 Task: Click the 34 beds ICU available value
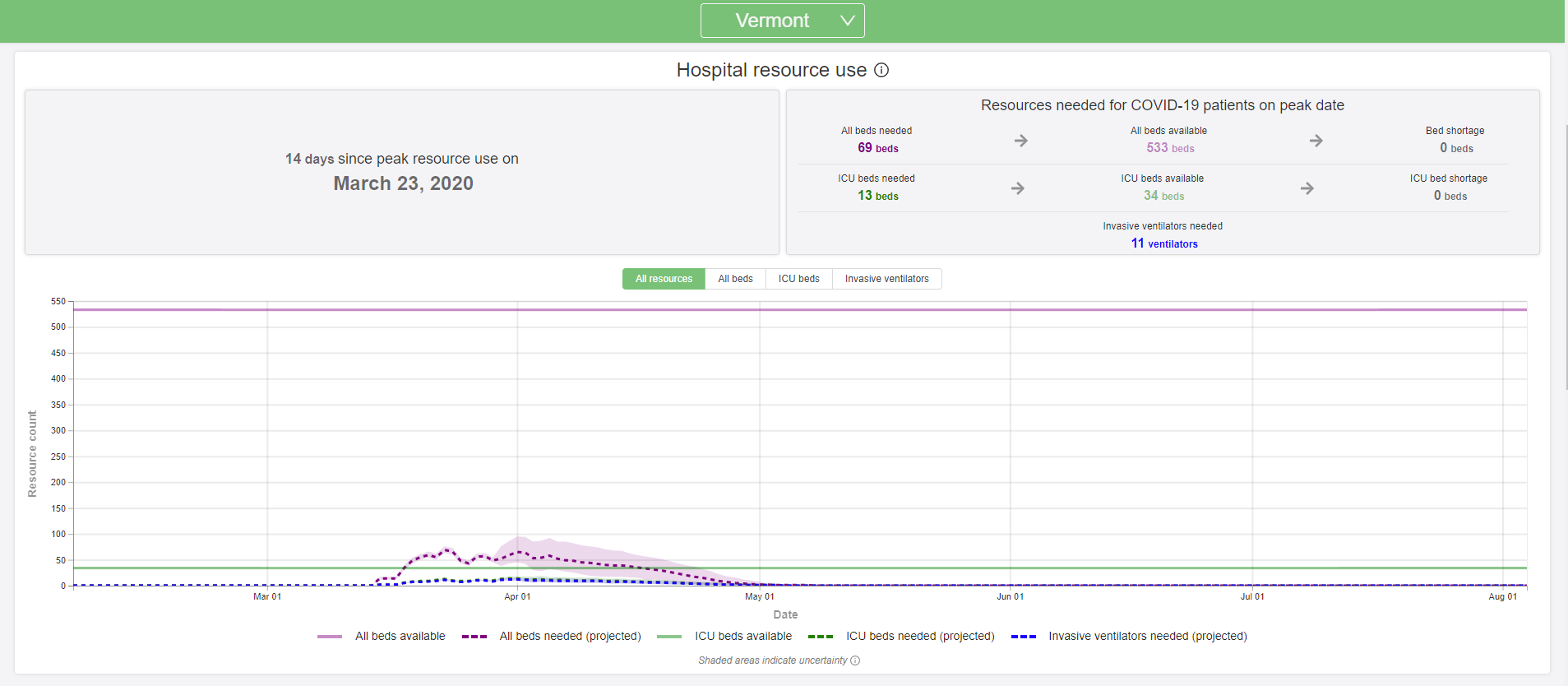pos(1163,196)
